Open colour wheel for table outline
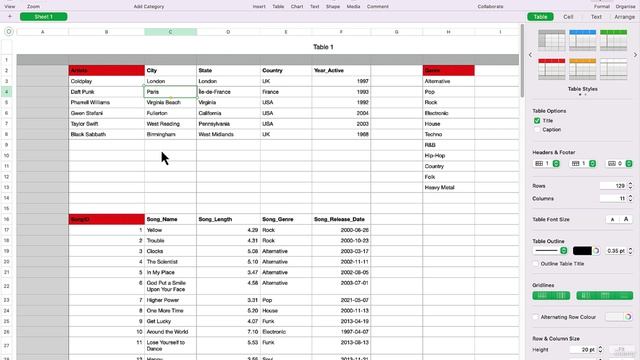The image size is (640, 360). click(596, 251)
